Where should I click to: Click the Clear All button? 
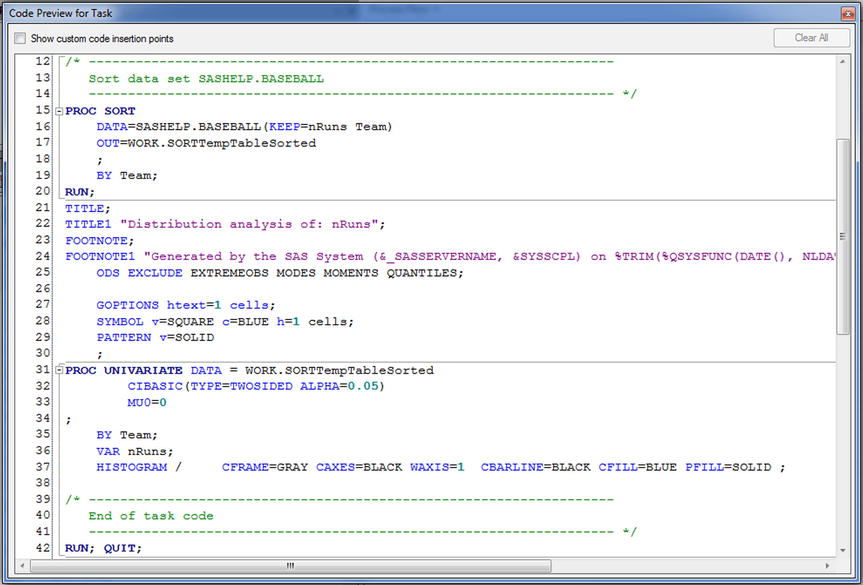point(810,36)
